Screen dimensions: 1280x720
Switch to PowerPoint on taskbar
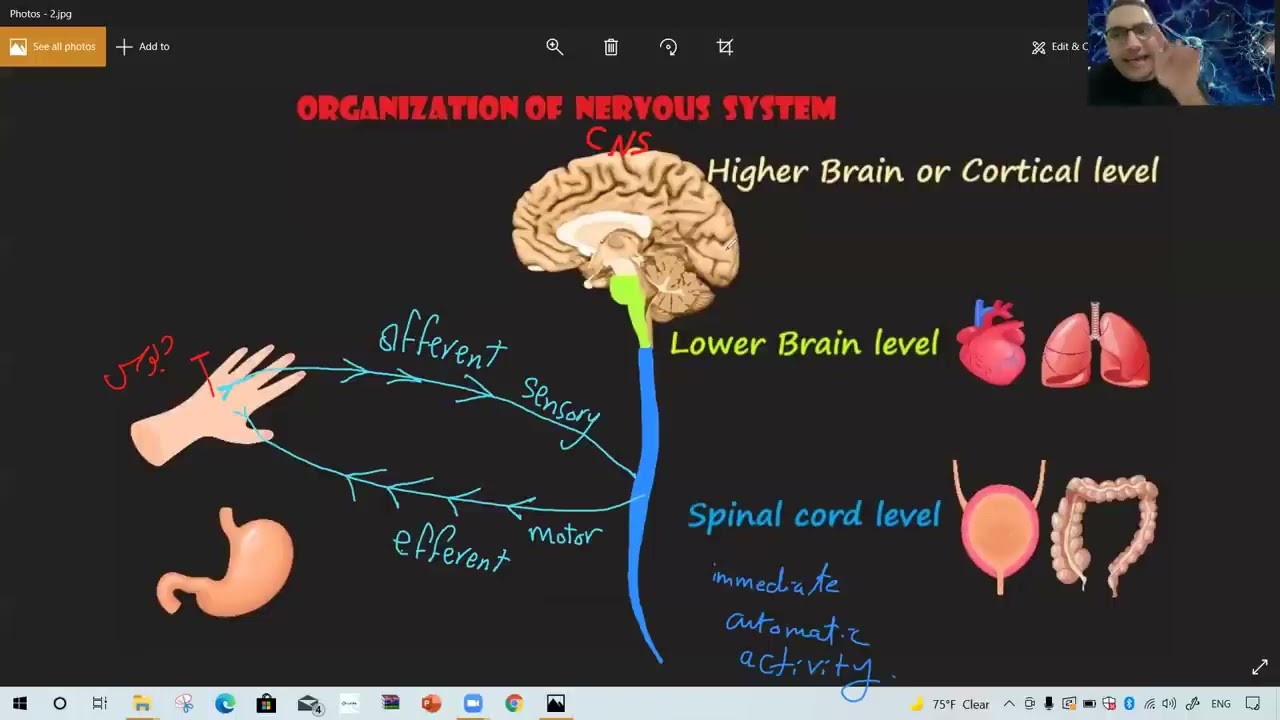(431, 704)
